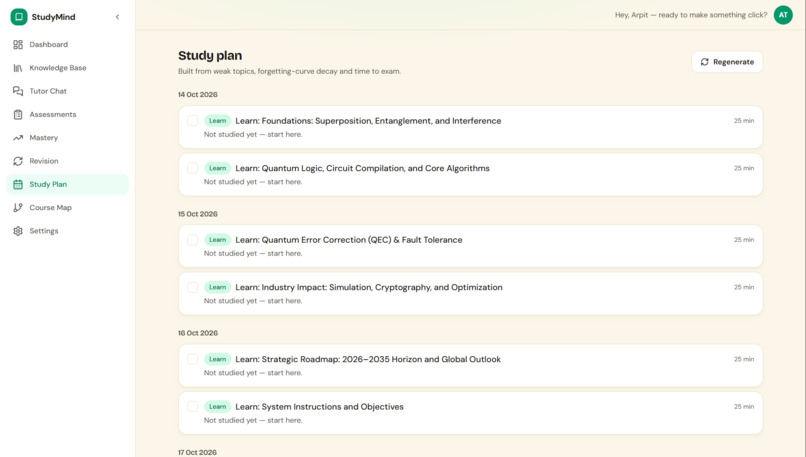Open the Course Map page
Screen dimensions: 806x457
[x=67, y=208]
